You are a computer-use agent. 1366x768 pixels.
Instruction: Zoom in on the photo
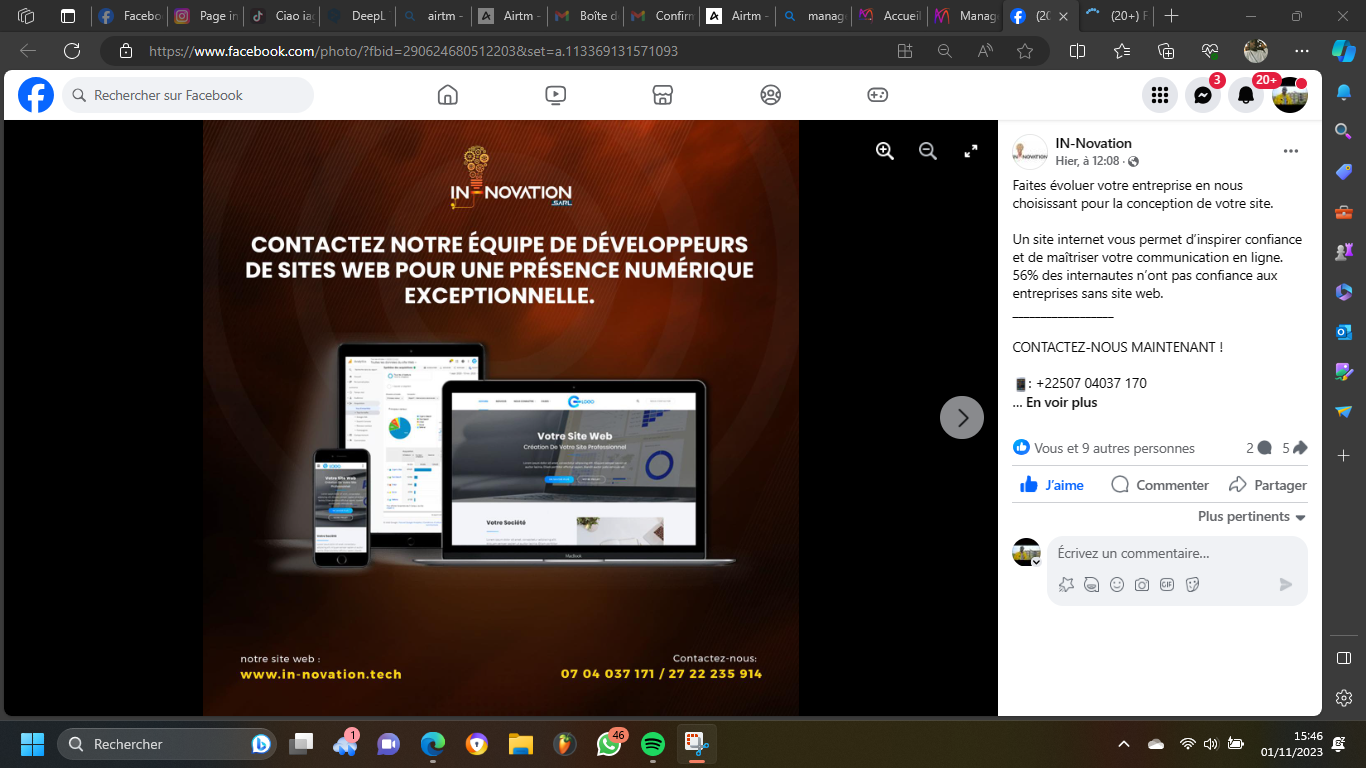[x=885, y=151]
